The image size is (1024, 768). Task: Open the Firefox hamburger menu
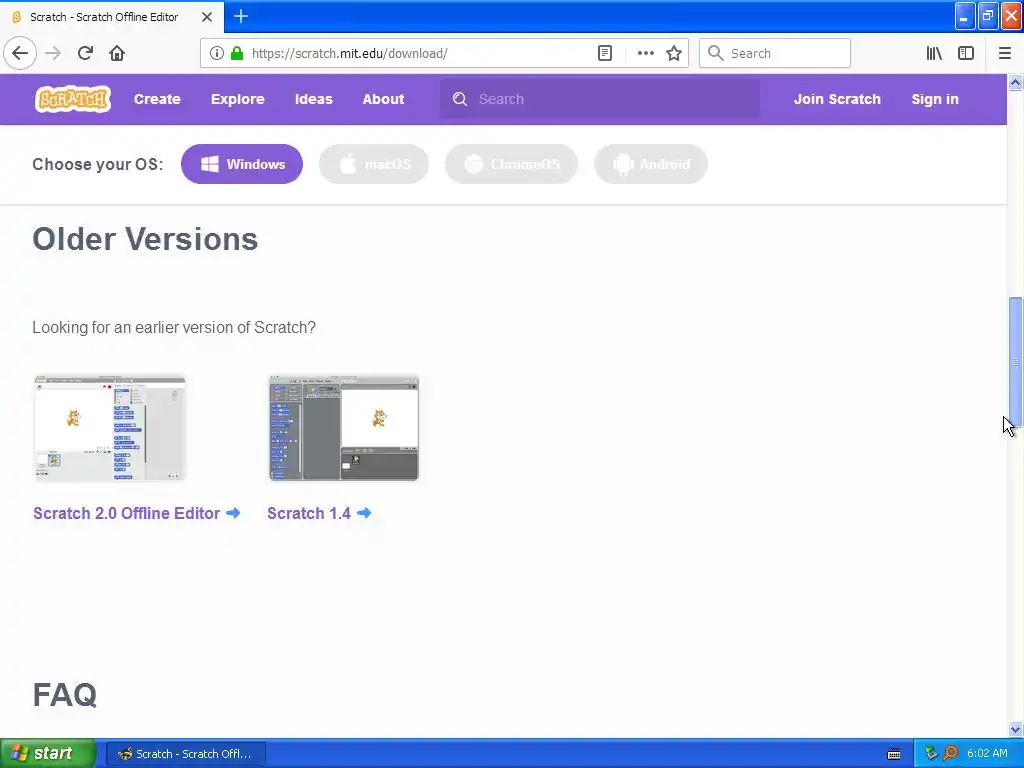point(1004,53)
